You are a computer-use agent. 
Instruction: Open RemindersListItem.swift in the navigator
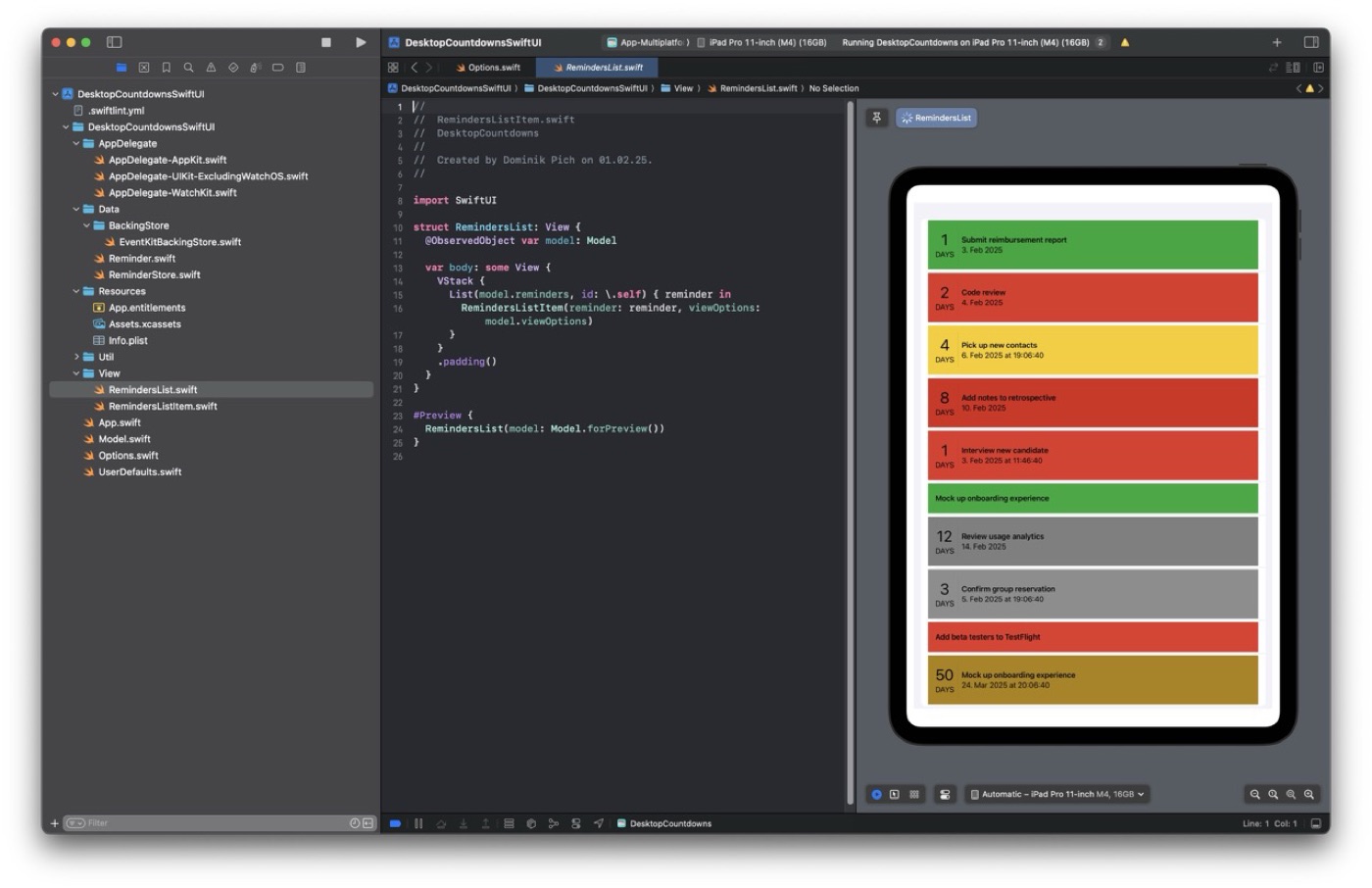click(163, 406)
